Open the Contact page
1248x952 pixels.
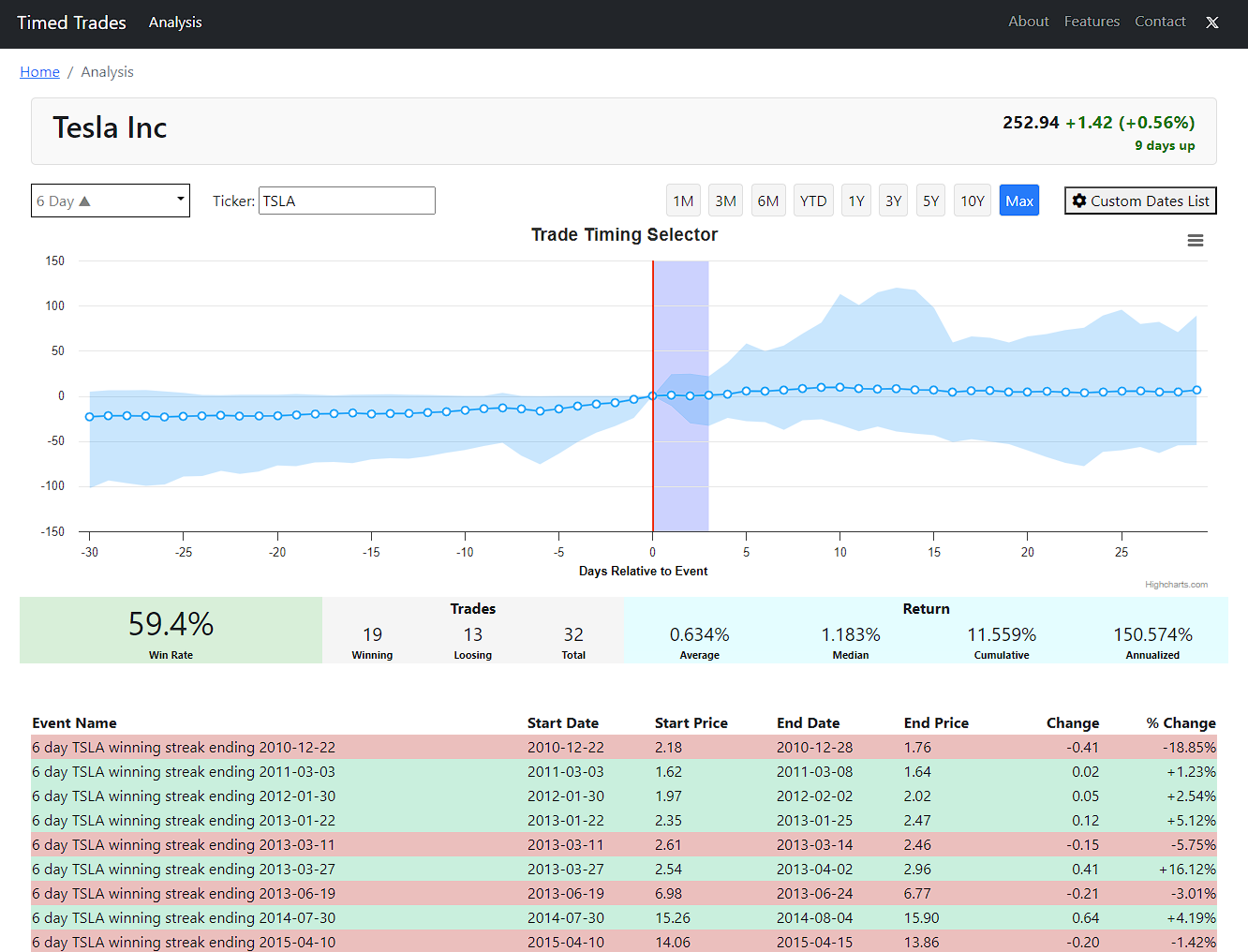(1160, 22)
